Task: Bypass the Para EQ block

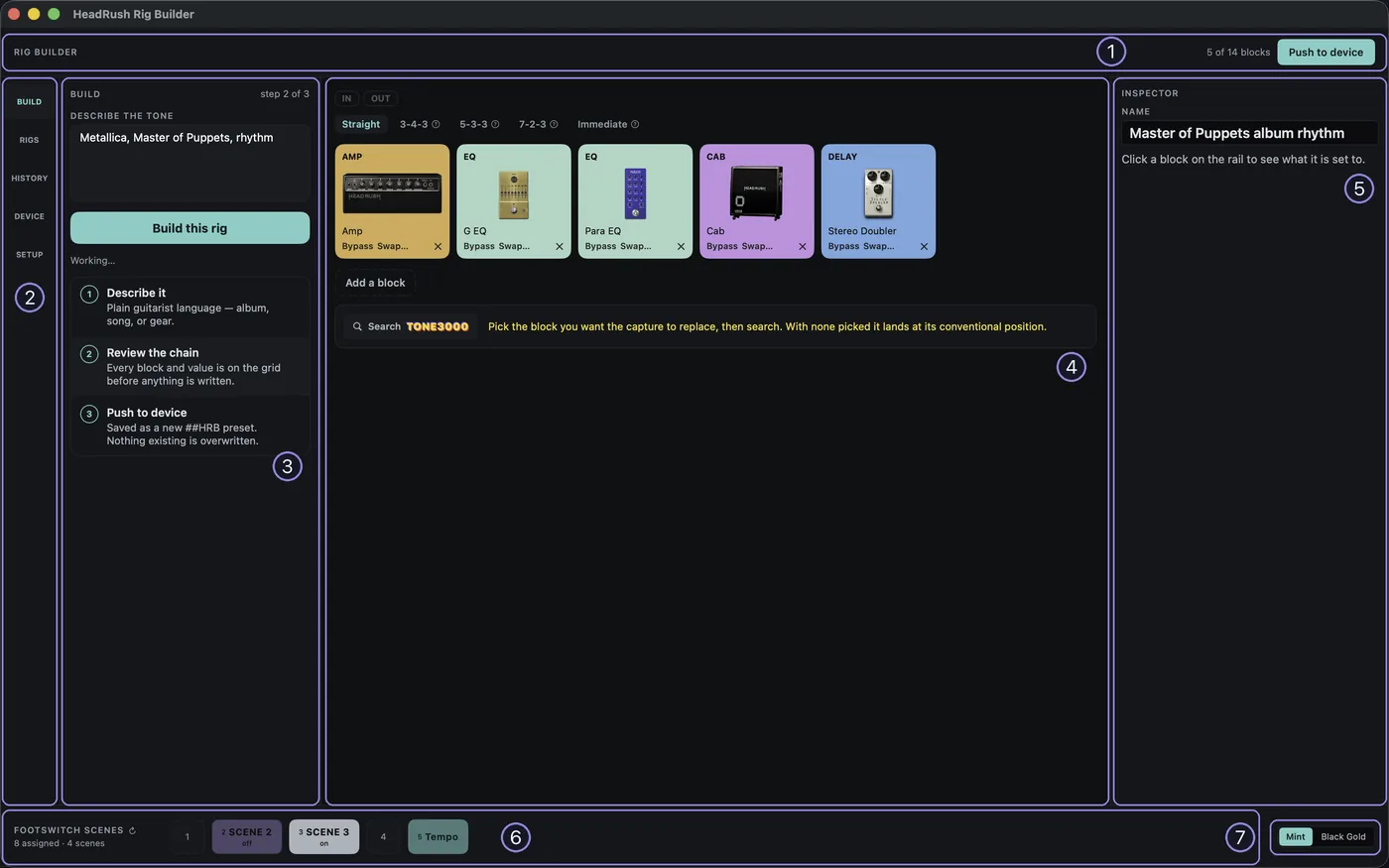Action: tap(600, 246)
